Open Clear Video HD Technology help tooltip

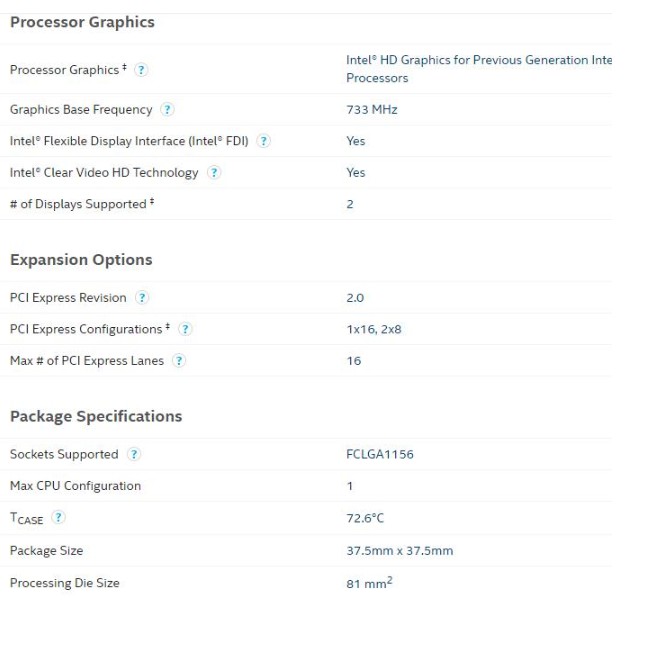point(214,173)
